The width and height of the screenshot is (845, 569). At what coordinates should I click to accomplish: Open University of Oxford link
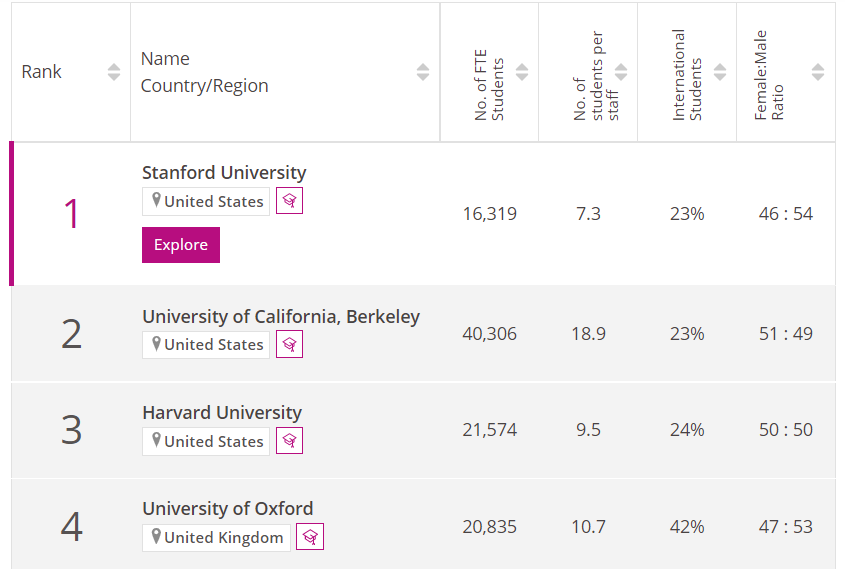click(x=228, y=508)
